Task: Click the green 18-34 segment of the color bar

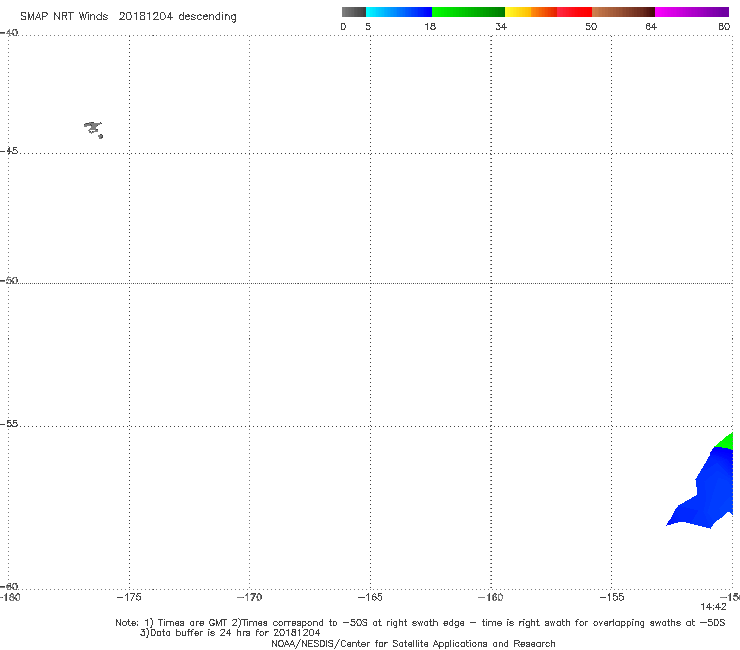Action: click(x=468, y=12)
